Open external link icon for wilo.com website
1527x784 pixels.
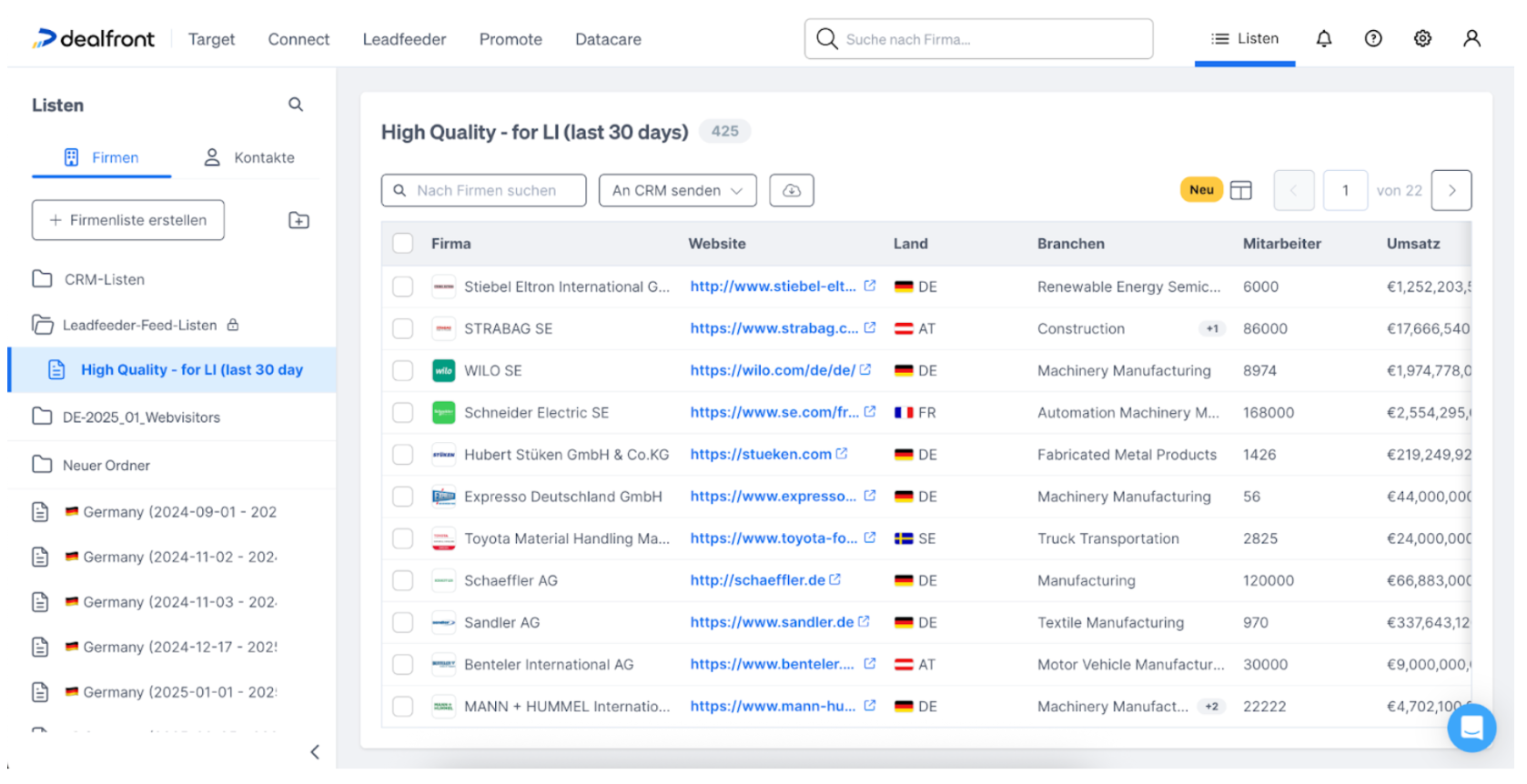[x=865, y=369]
